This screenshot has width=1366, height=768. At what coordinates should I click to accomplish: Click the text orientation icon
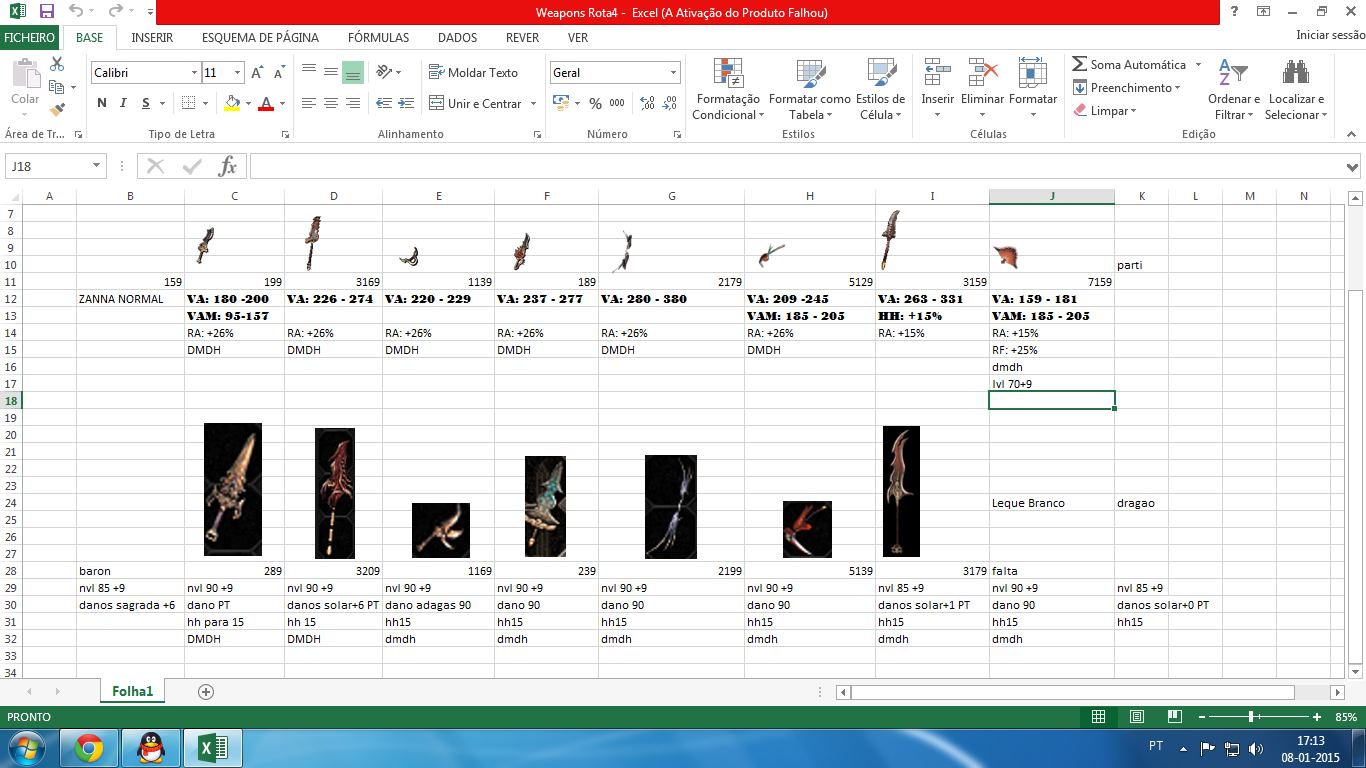point(383,72)
